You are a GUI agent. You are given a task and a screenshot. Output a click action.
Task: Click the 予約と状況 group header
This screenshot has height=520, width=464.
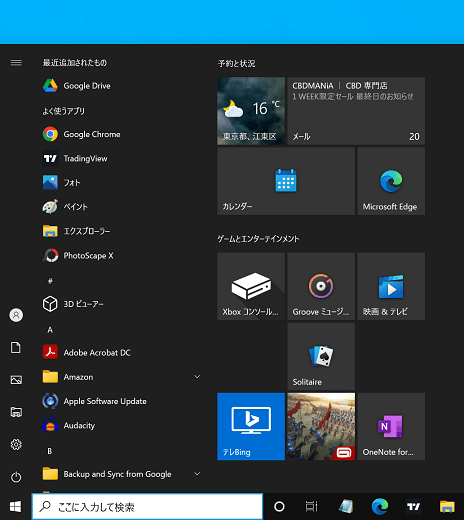tap(237, 63)
